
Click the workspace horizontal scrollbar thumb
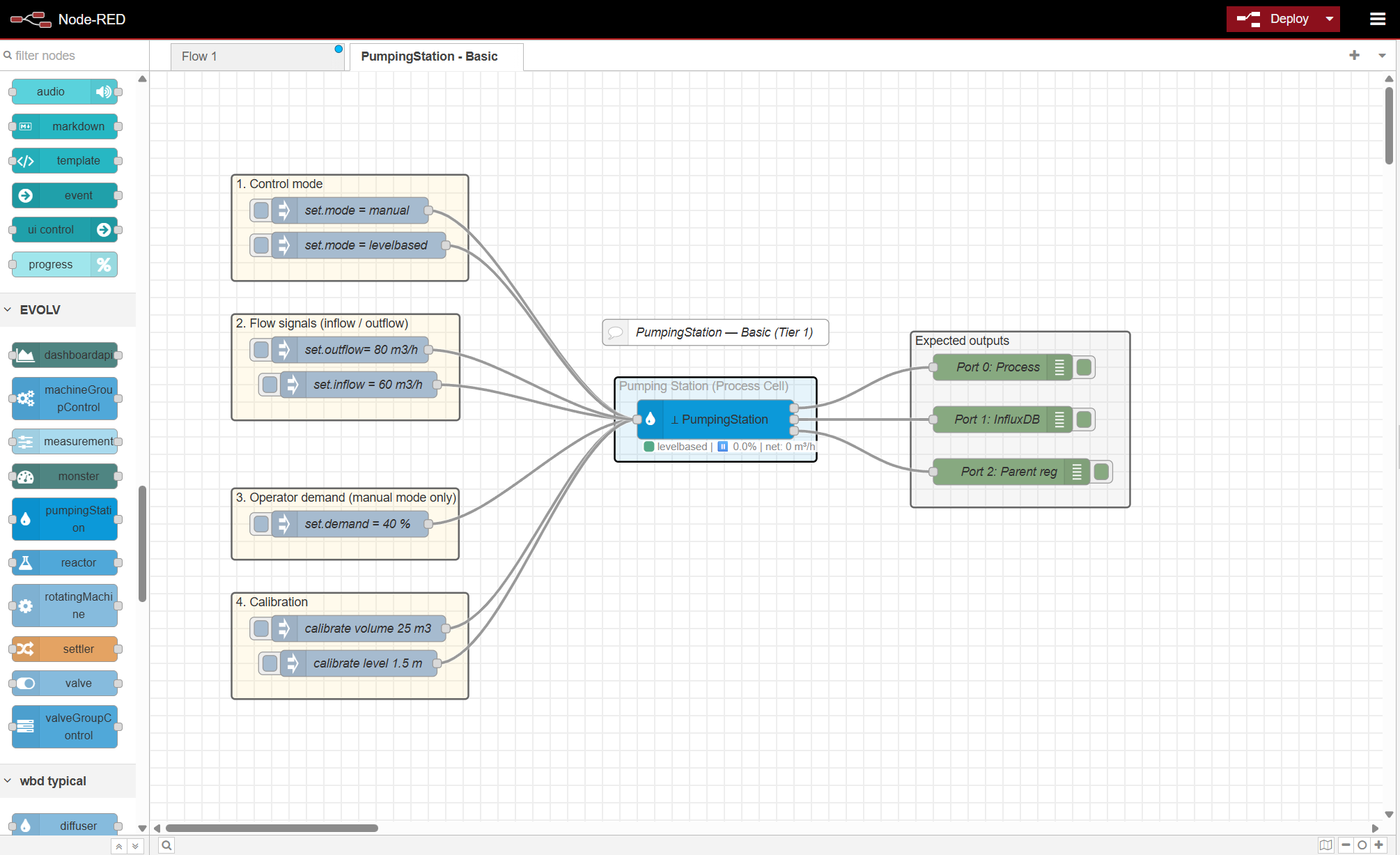click(x=272, y=828)
